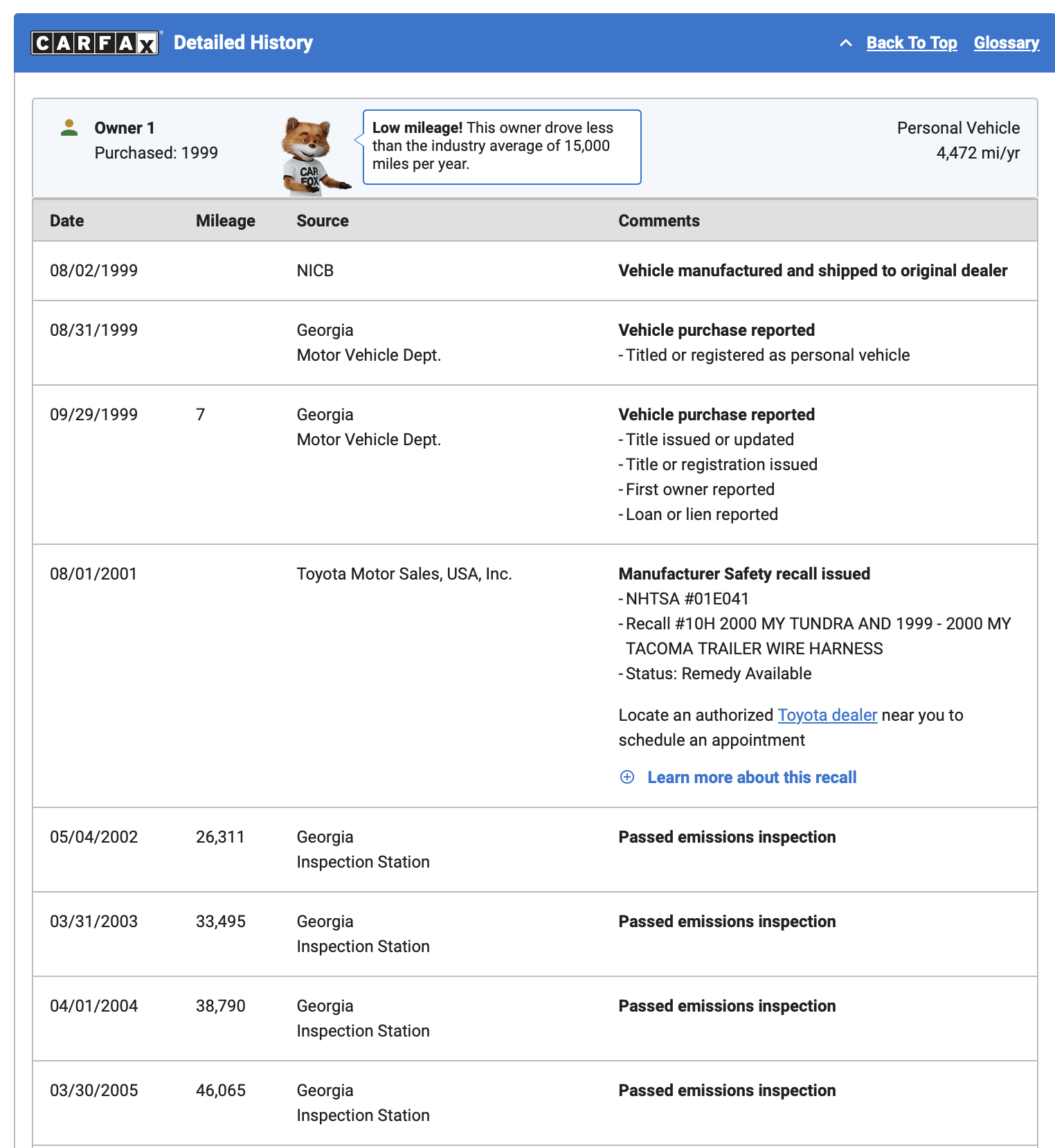The image size is (1055, 1148).
Task: Click the 4,472 mi/yr Personal Vehicle label
Action: pos(958,140)
